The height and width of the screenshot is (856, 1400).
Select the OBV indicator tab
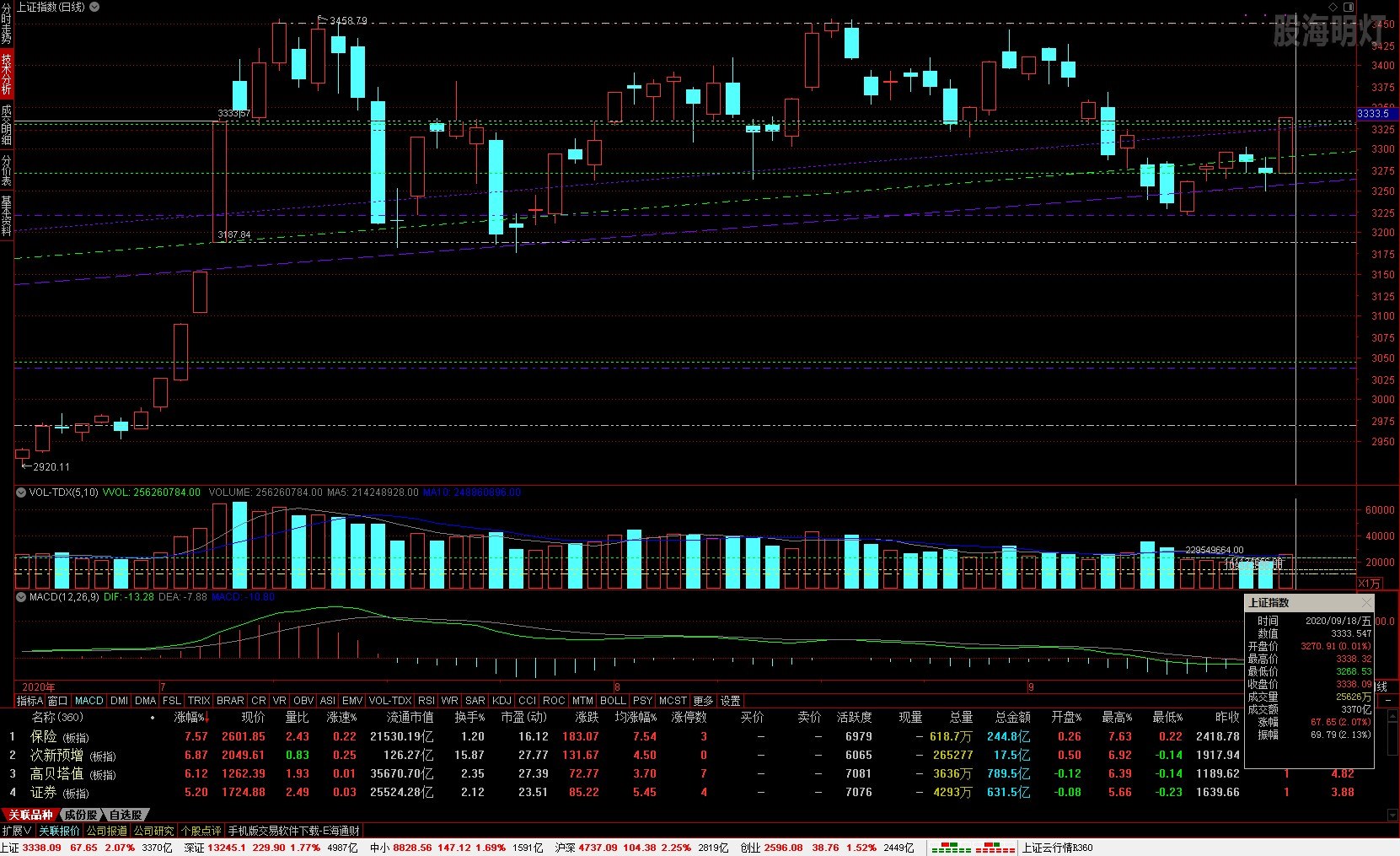pyautogui.click(x=303, y=701)
